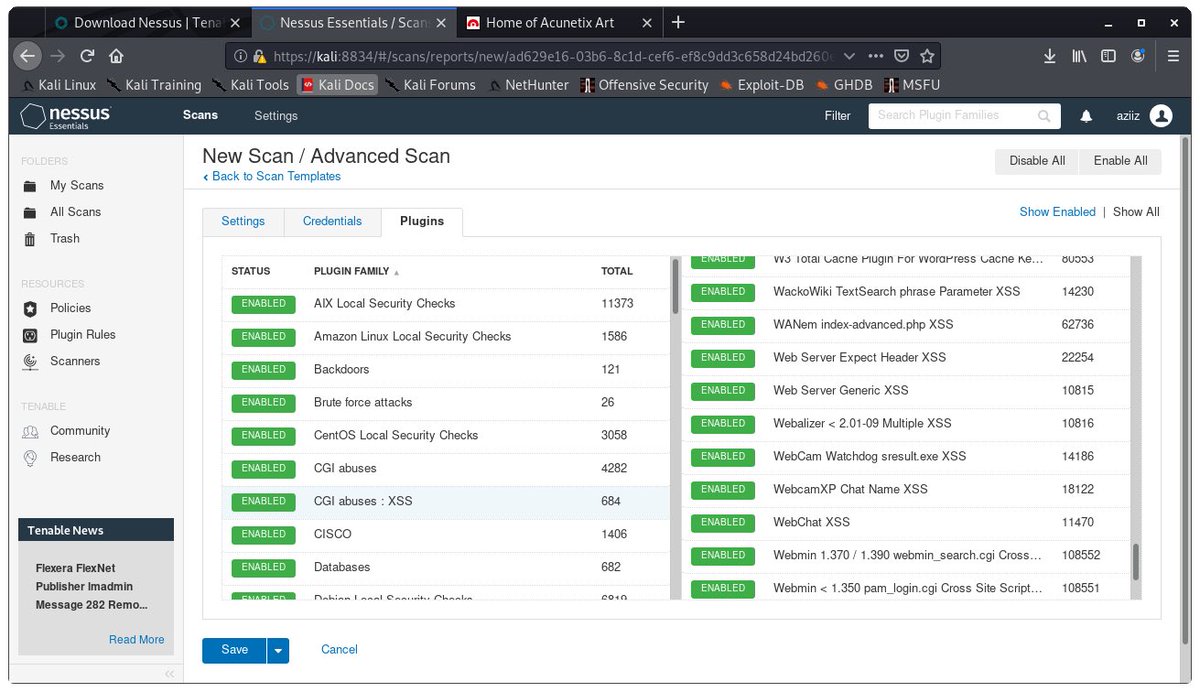Open the browser library icon

1079,57
